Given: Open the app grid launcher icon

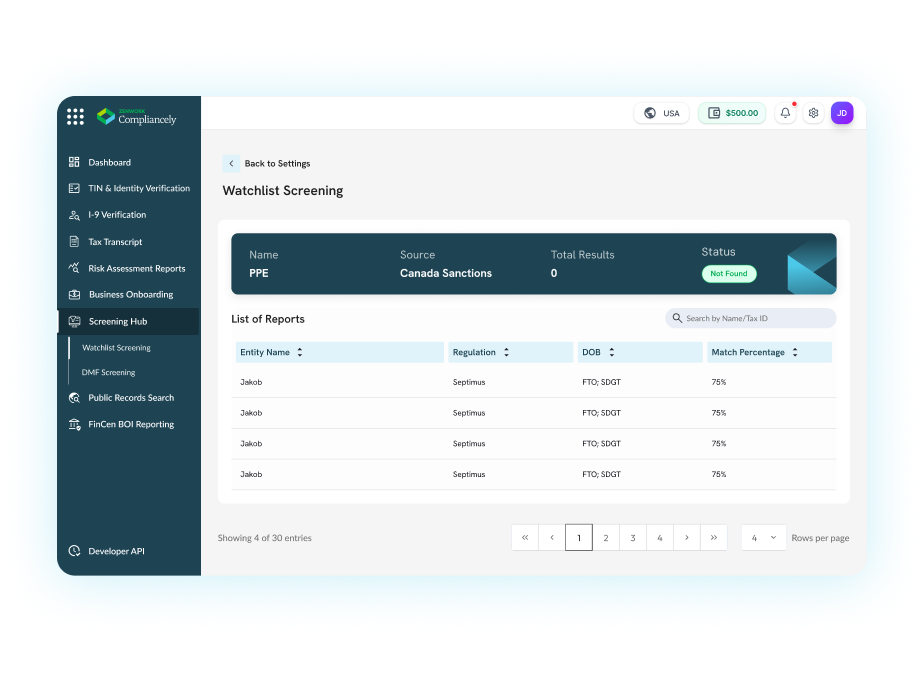Looking at the screenshot, I should click(x=75, y=117).
